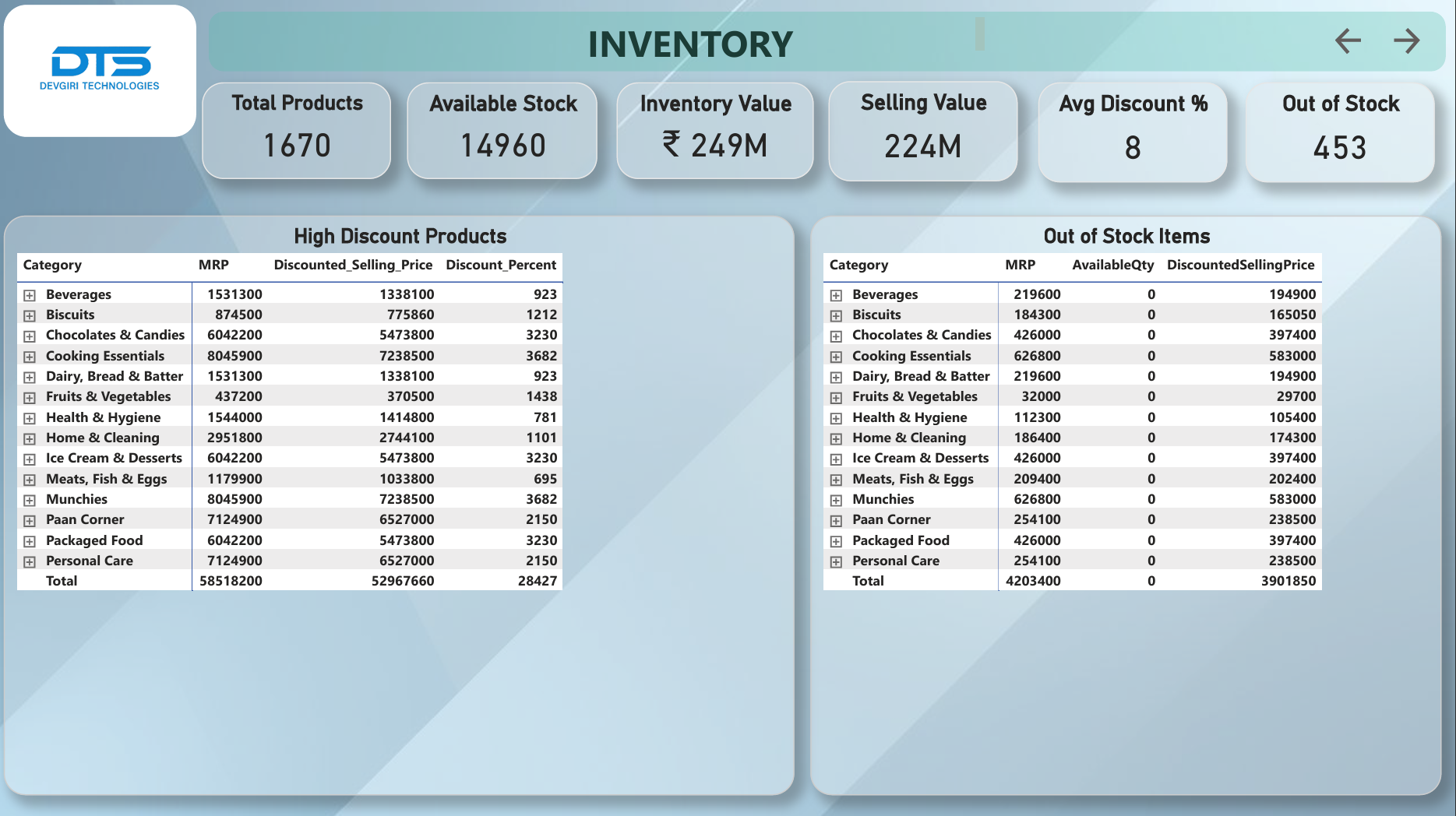The height and width of the screenshot is (816, 1456).
Task: Expand Biscuits in the Out of Stock table
Action: pyautogui.click(x=836, y=315)
